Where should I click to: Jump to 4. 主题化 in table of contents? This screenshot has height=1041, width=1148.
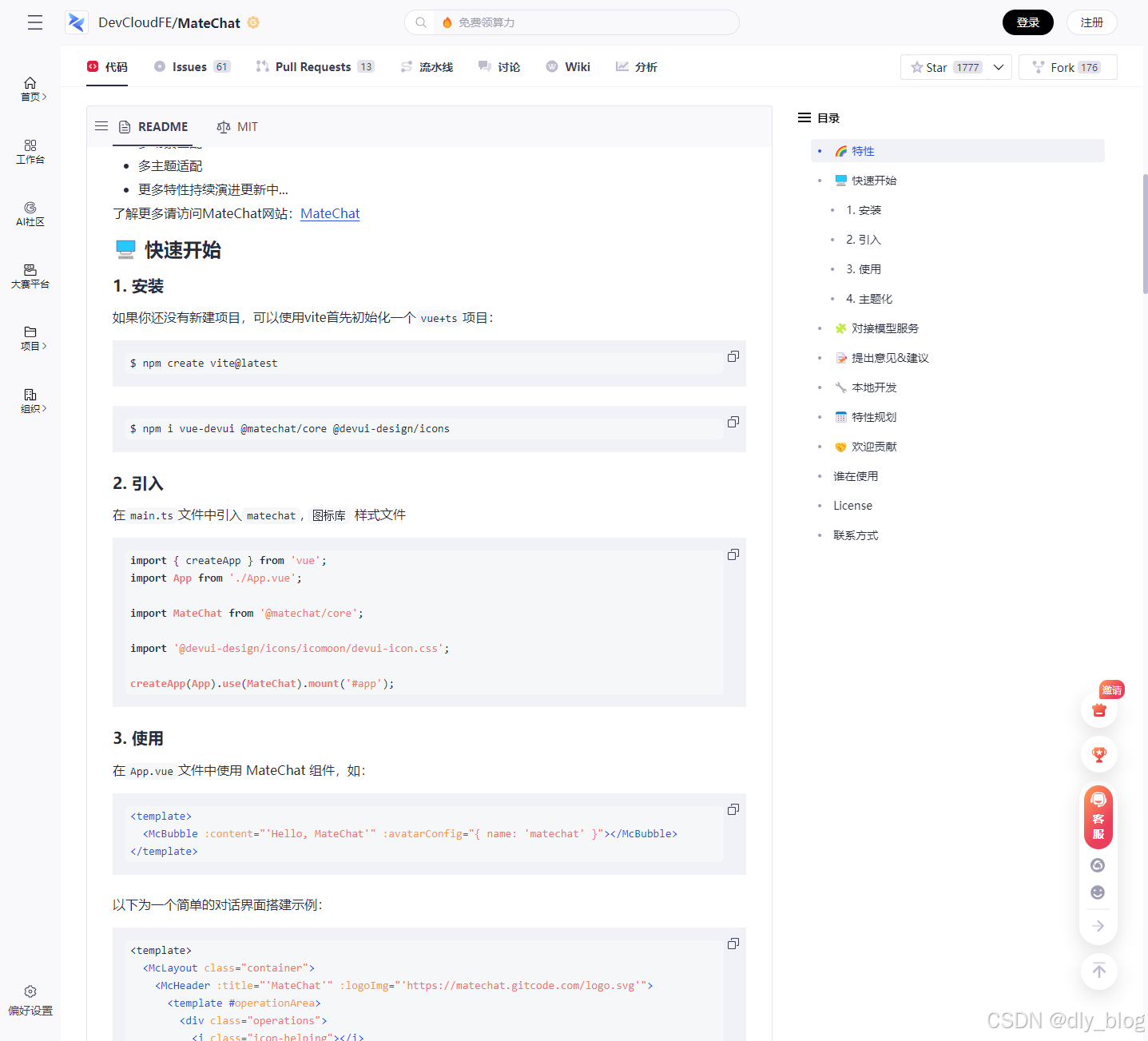coord(869,299)
